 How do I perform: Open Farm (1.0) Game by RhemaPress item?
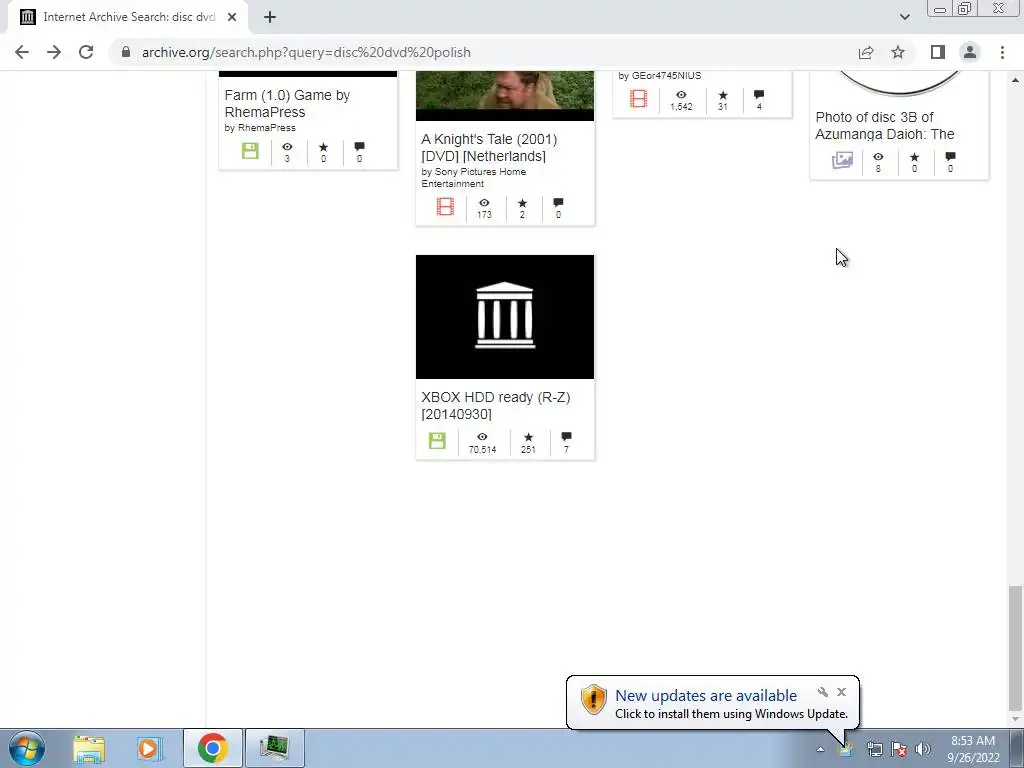(x=287, y=103)
